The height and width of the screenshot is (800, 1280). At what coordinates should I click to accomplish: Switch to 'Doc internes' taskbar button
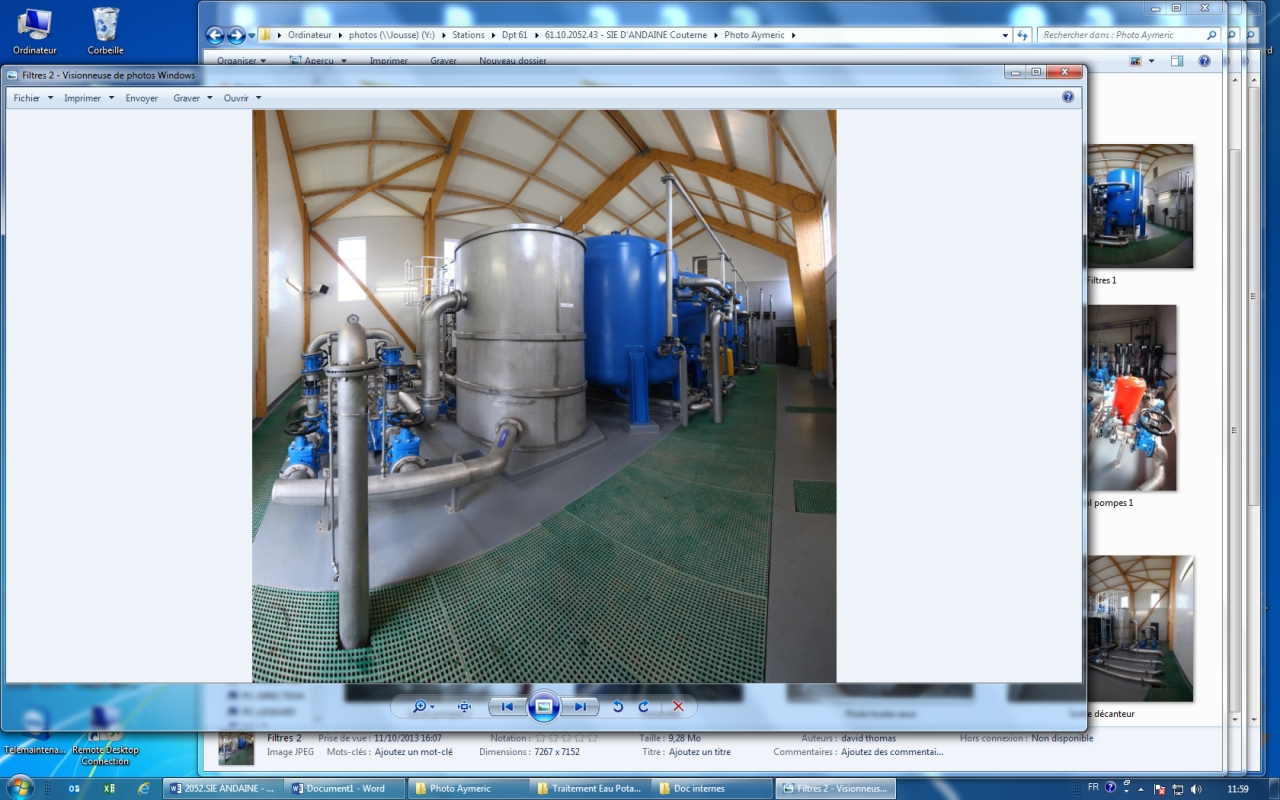713,788
